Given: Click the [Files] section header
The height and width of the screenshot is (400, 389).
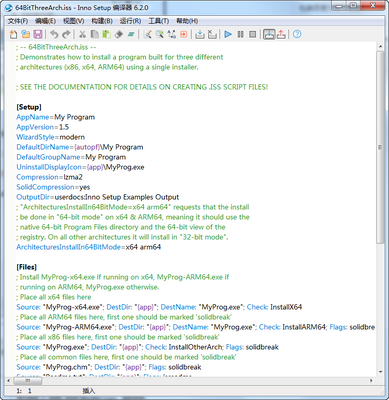Looking at the screenshot, I should pos(27,267).
